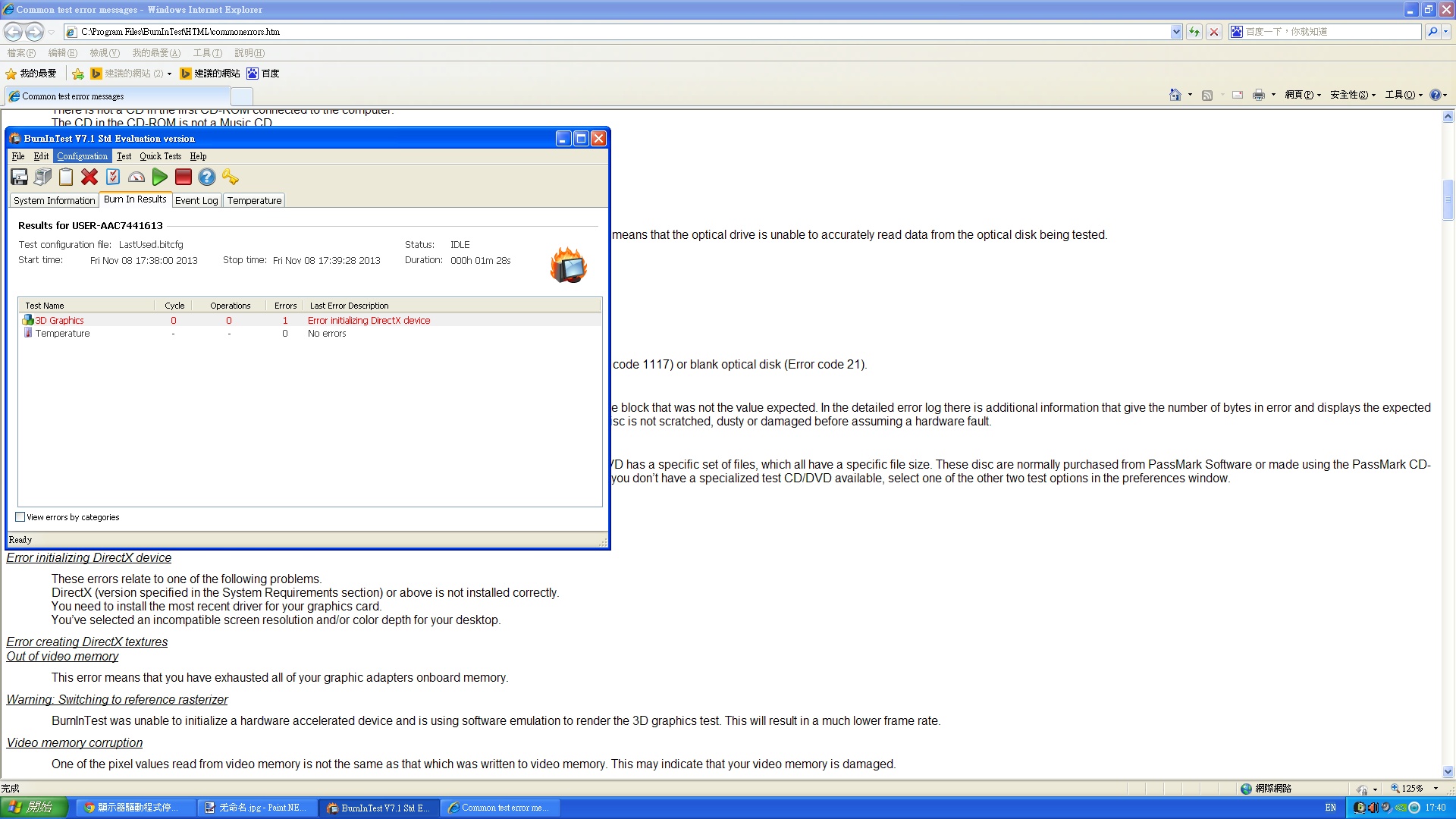Viewport: 1456px width, 819px height.
Task: Click the Out of video memory link
Action: click(62, 656)
